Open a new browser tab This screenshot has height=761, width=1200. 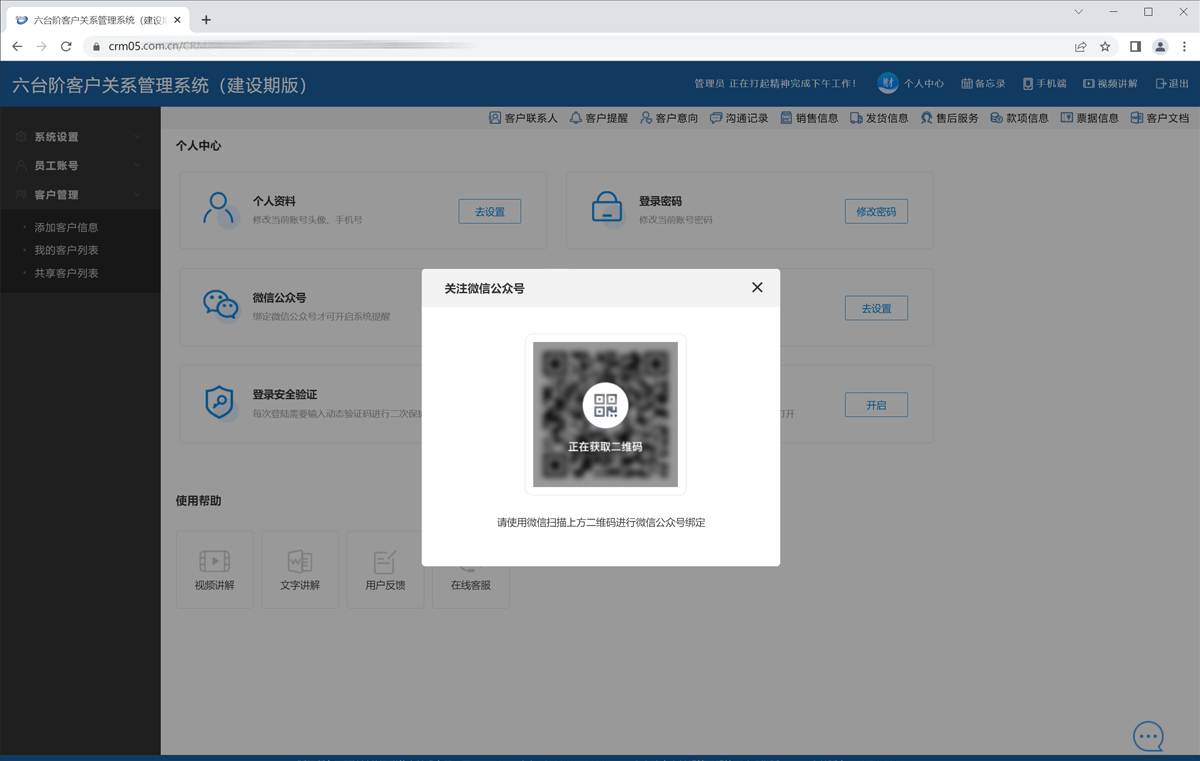click(206, 20)
